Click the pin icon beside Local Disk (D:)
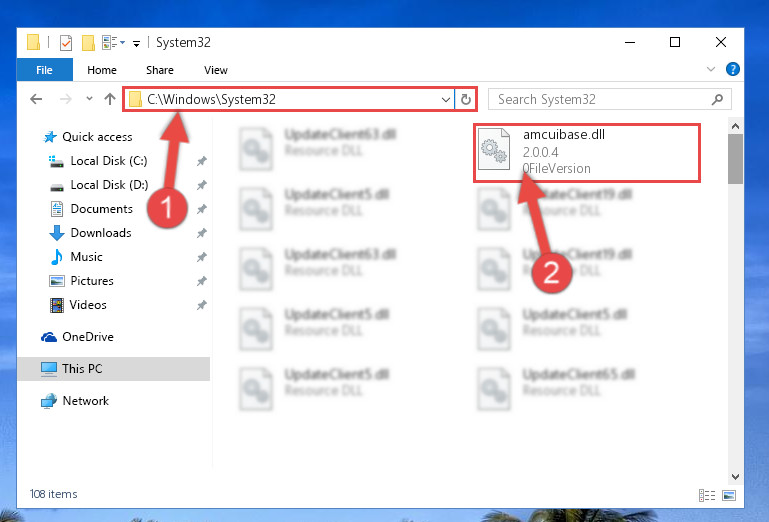 pyautogui.click(x=202, y=185)
